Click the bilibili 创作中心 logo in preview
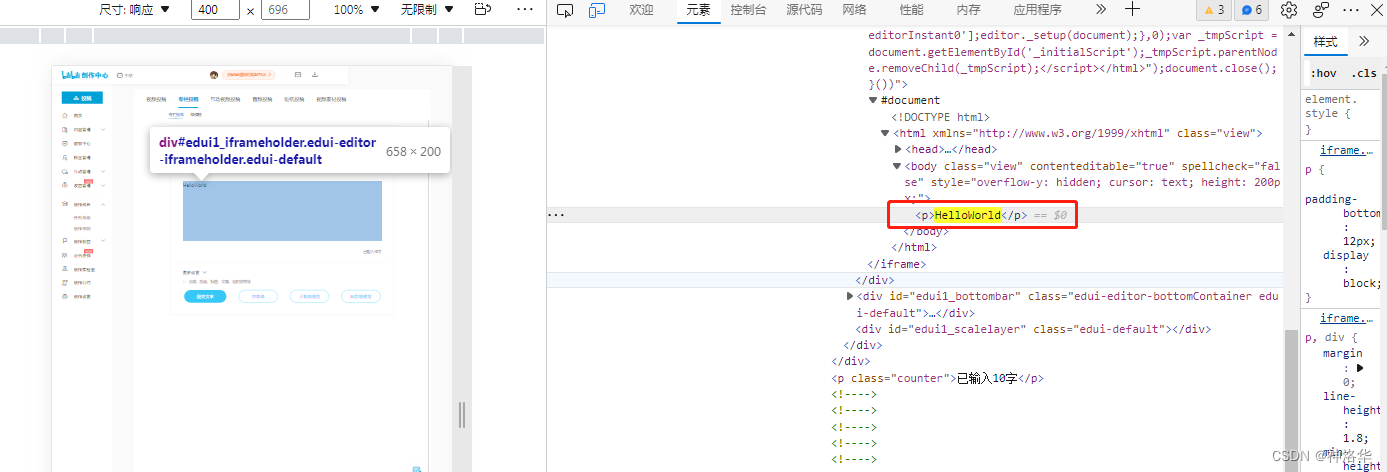The image size is (1387, 472). tap(84, 74)
